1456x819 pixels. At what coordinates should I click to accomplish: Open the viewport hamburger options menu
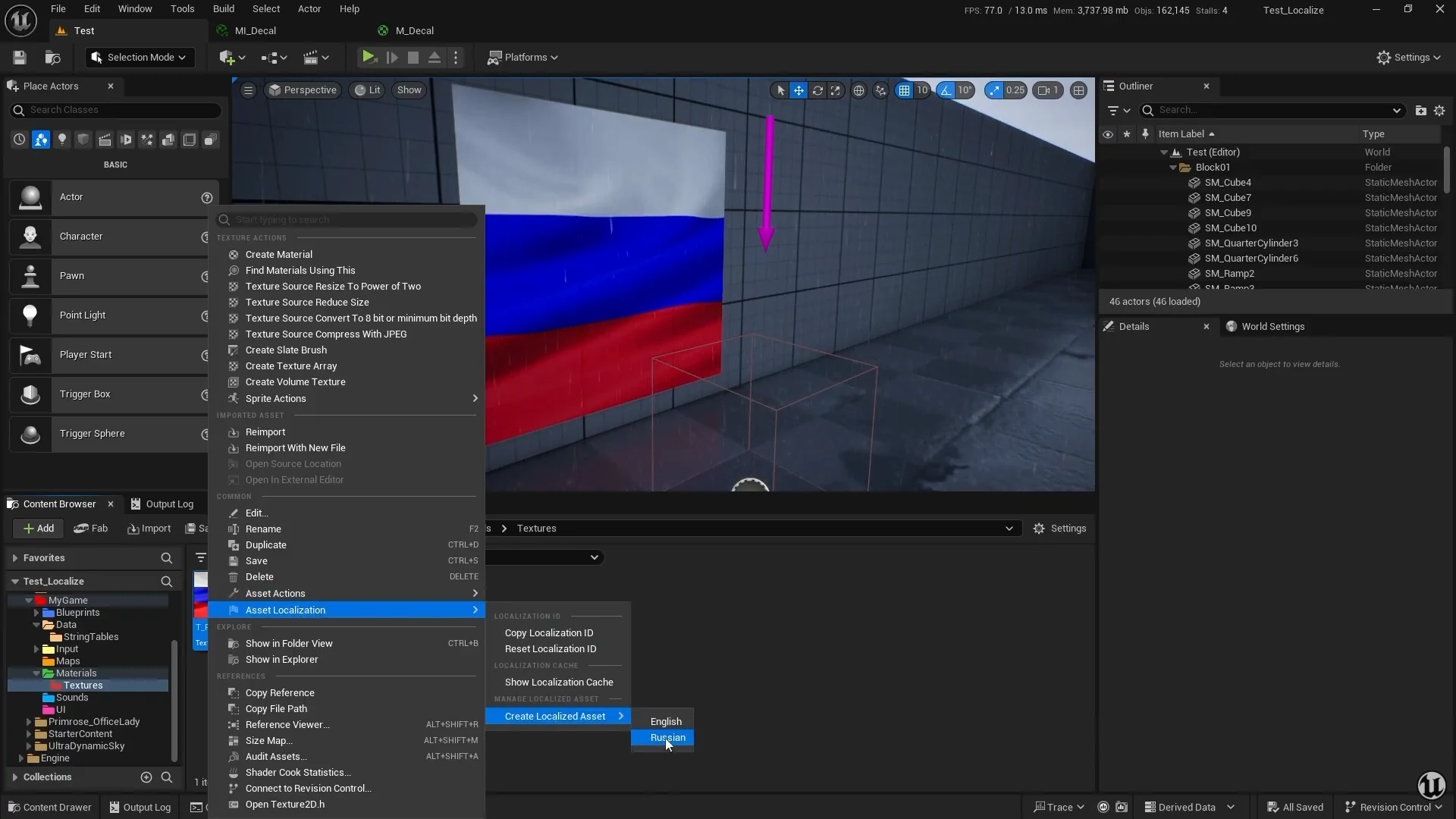point(248,90)
